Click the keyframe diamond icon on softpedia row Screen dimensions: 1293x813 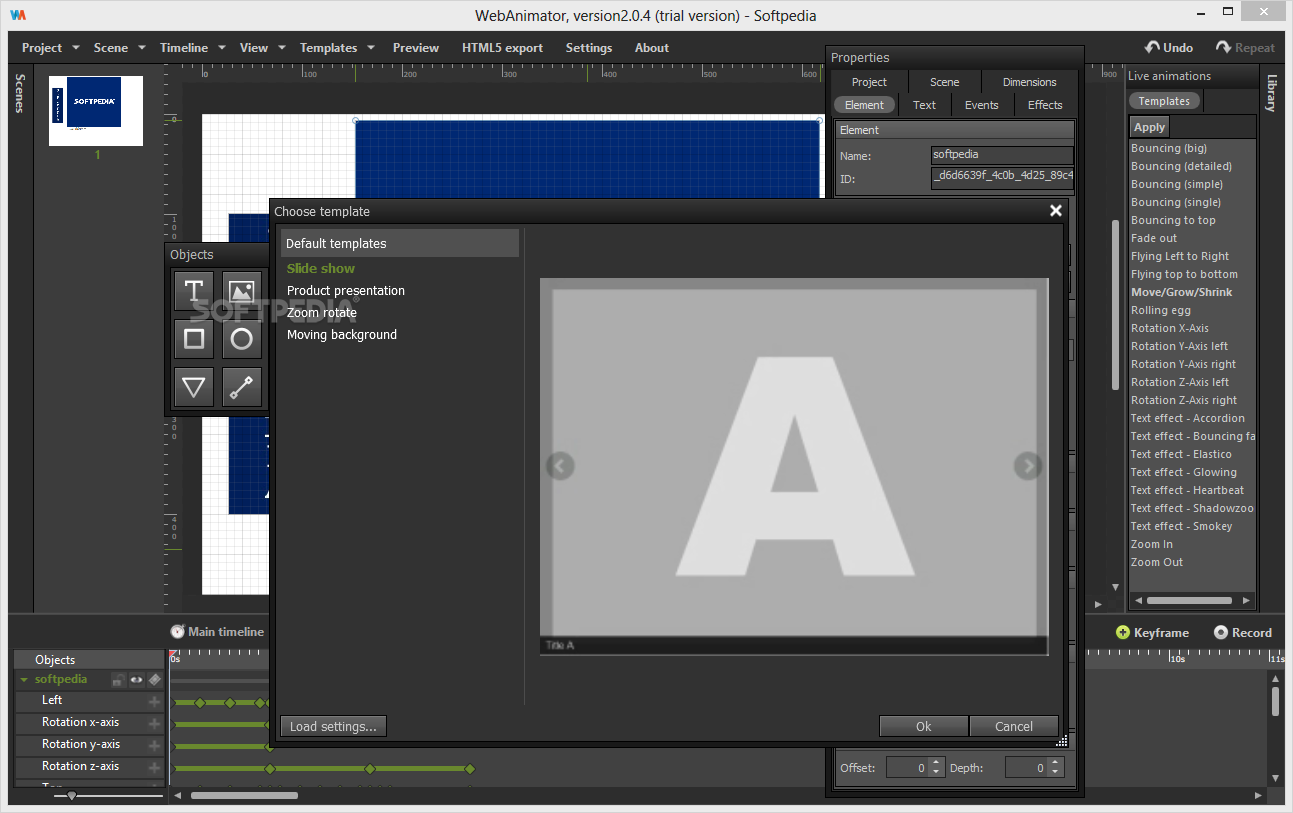[154, 680]
